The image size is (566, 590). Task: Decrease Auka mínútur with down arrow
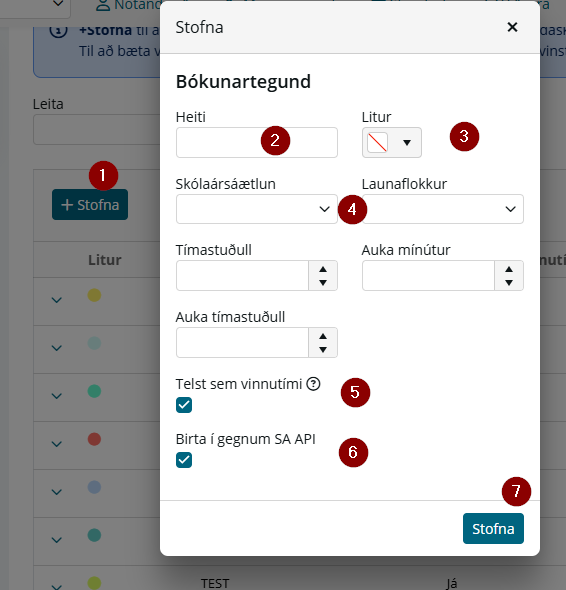[x=509, y=283]
